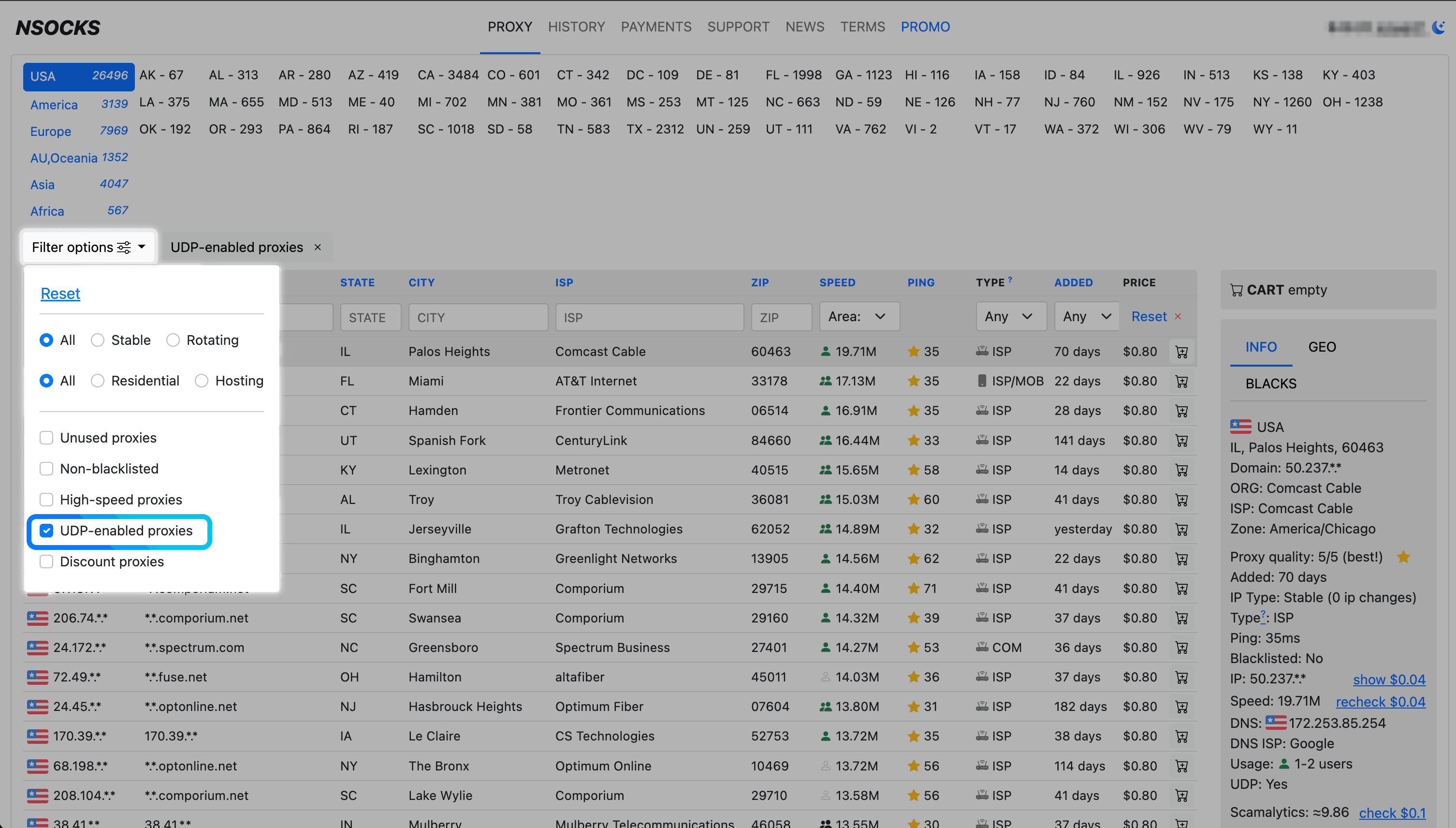The width and height of the screenshot is (1456, 828).
Task: Add Hasbrouck Heights proxy to cart
Action: [x=1181, y=707]
